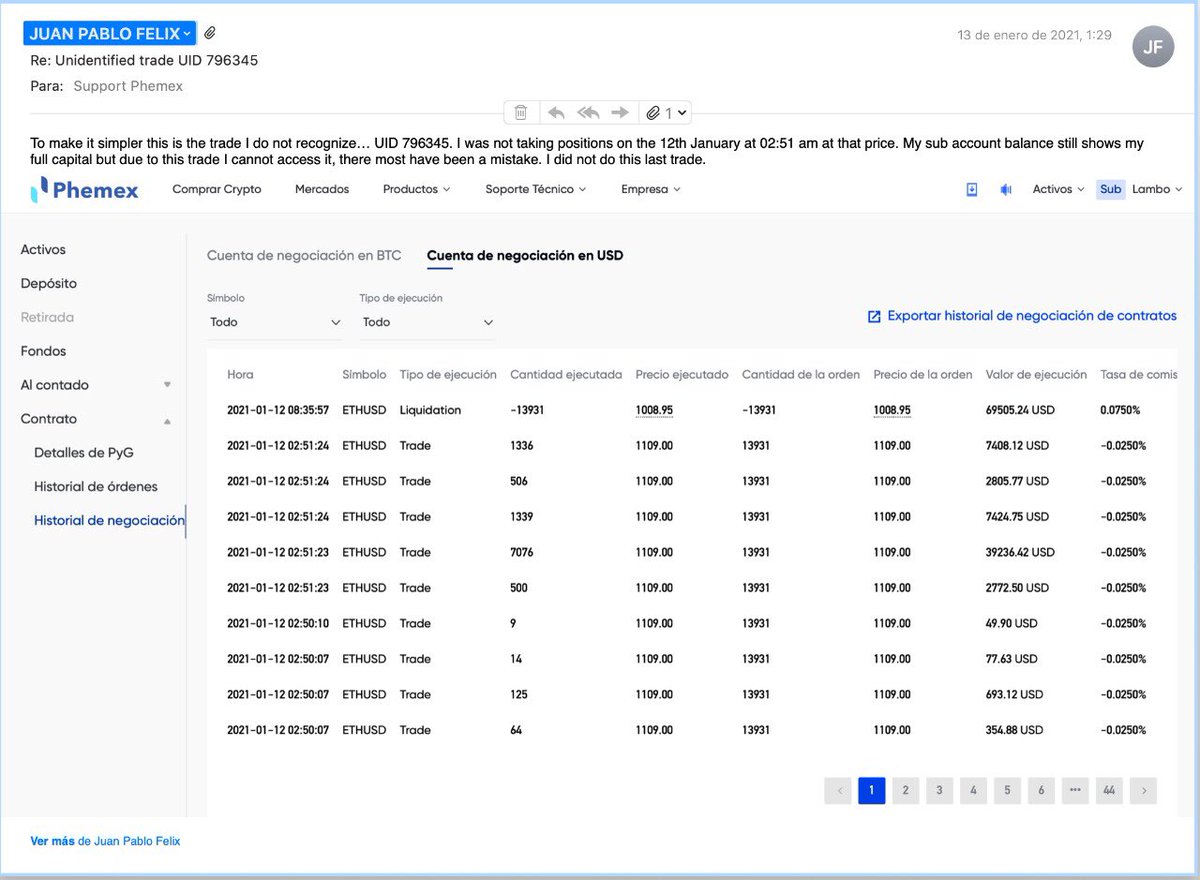Image resolution: width=1200 pixels, height=880 pixels.
Task: Click executed quantity 1336
Action: [x=524, y=445]
